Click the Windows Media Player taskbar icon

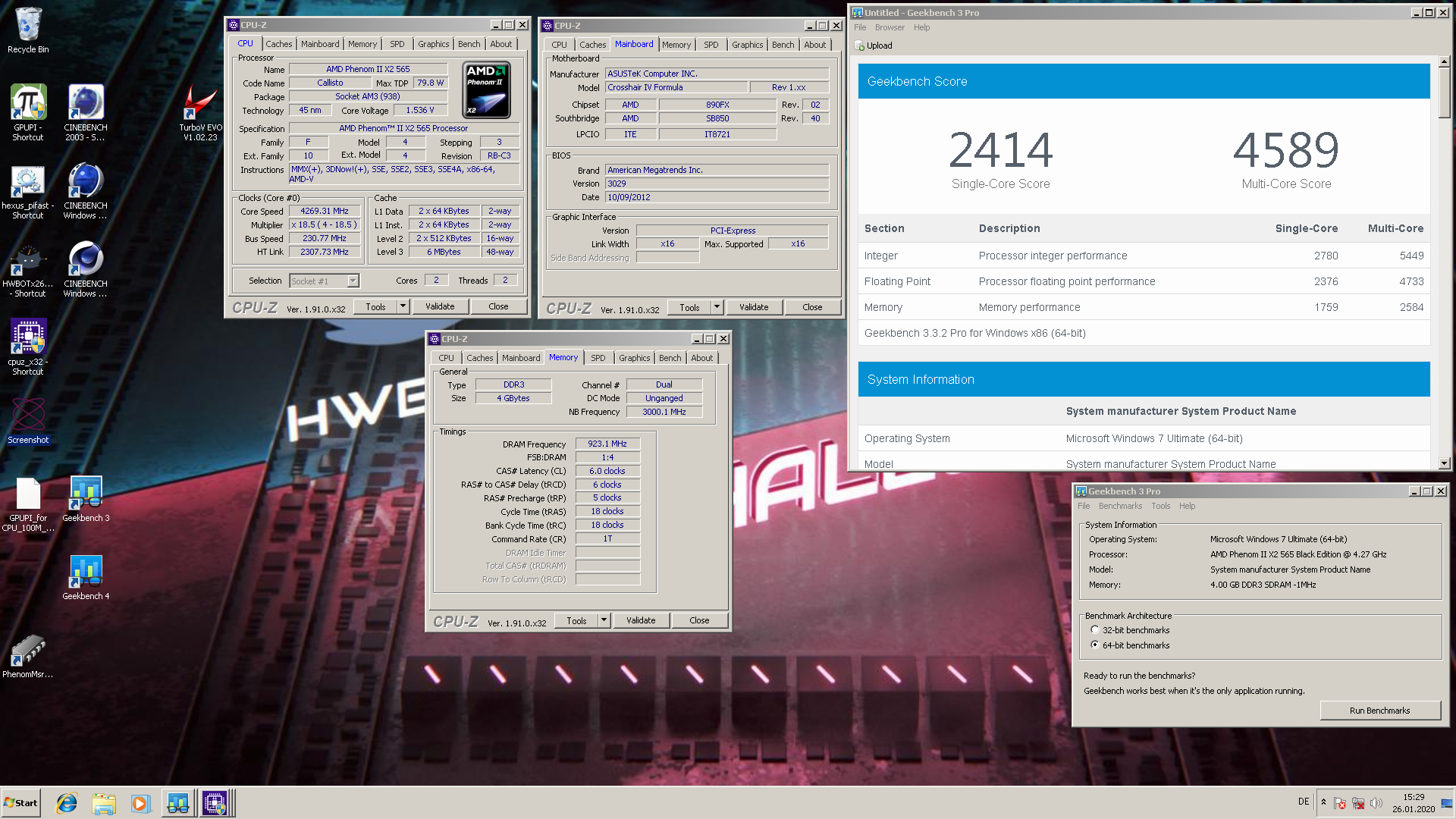140,803
